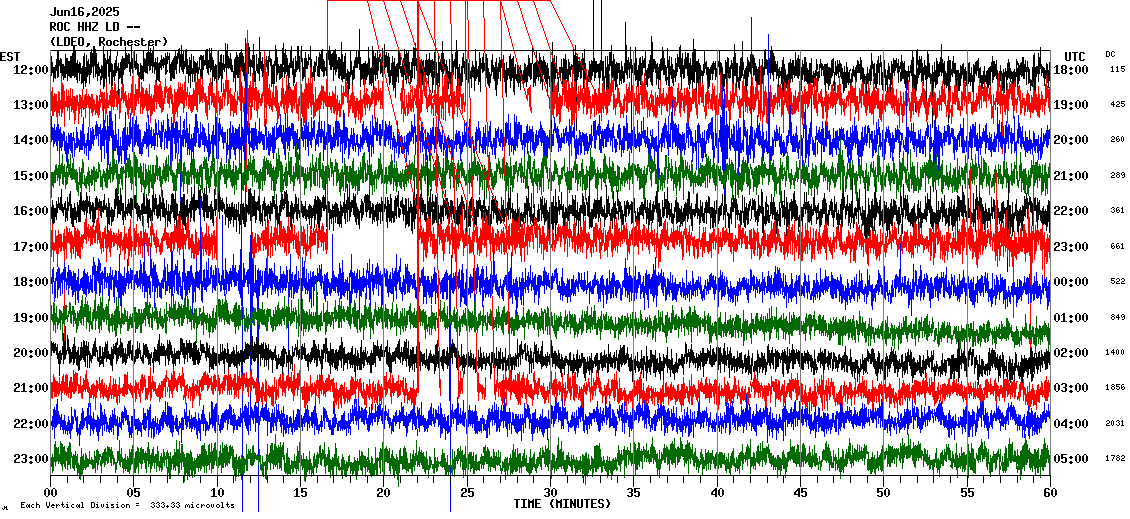This screenshot has height=519, width=1130.
Task: Select the 12:00 EST row label
Action: (x=30, y=69)
